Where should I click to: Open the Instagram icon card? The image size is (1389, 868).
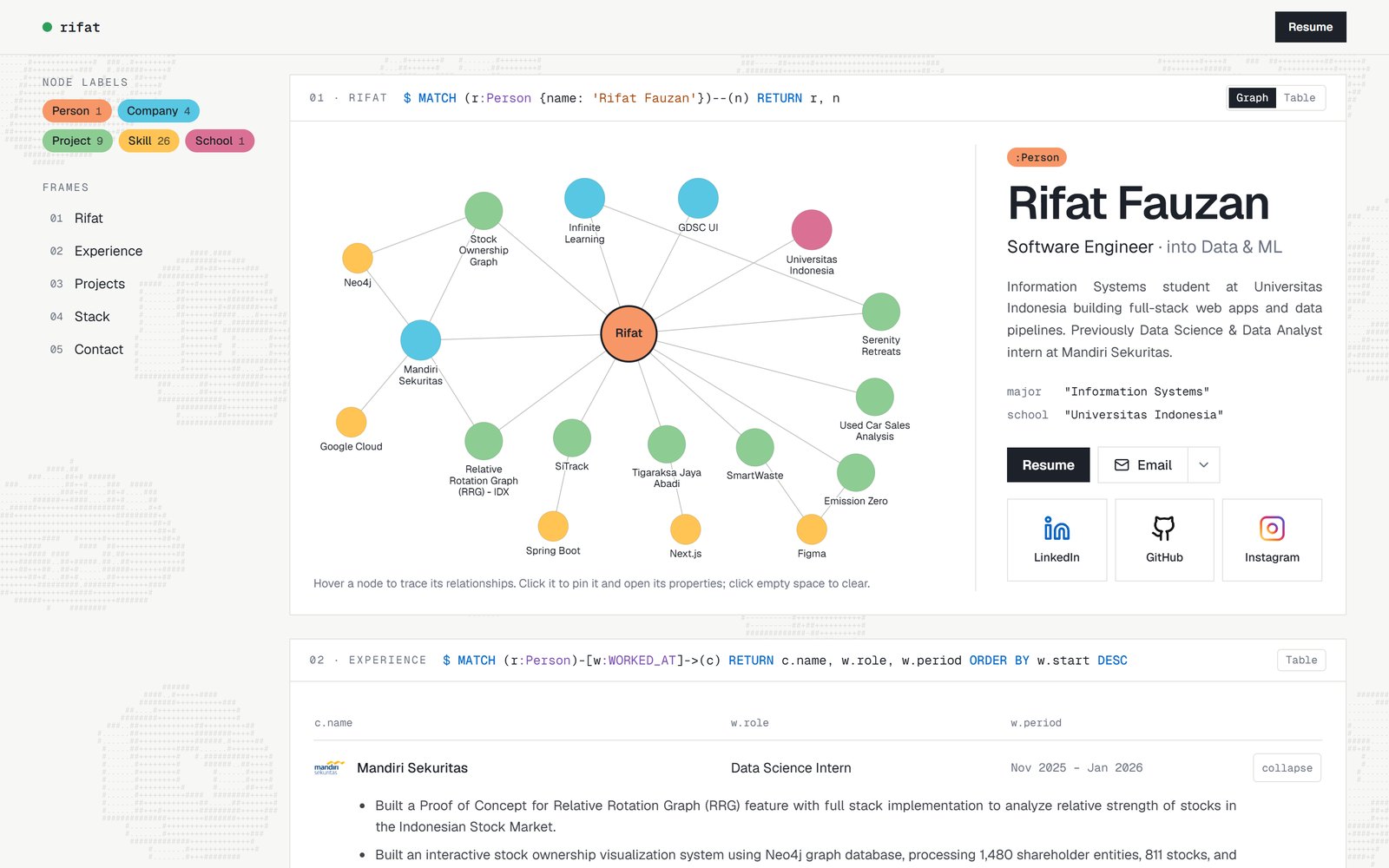point(1272,540)
